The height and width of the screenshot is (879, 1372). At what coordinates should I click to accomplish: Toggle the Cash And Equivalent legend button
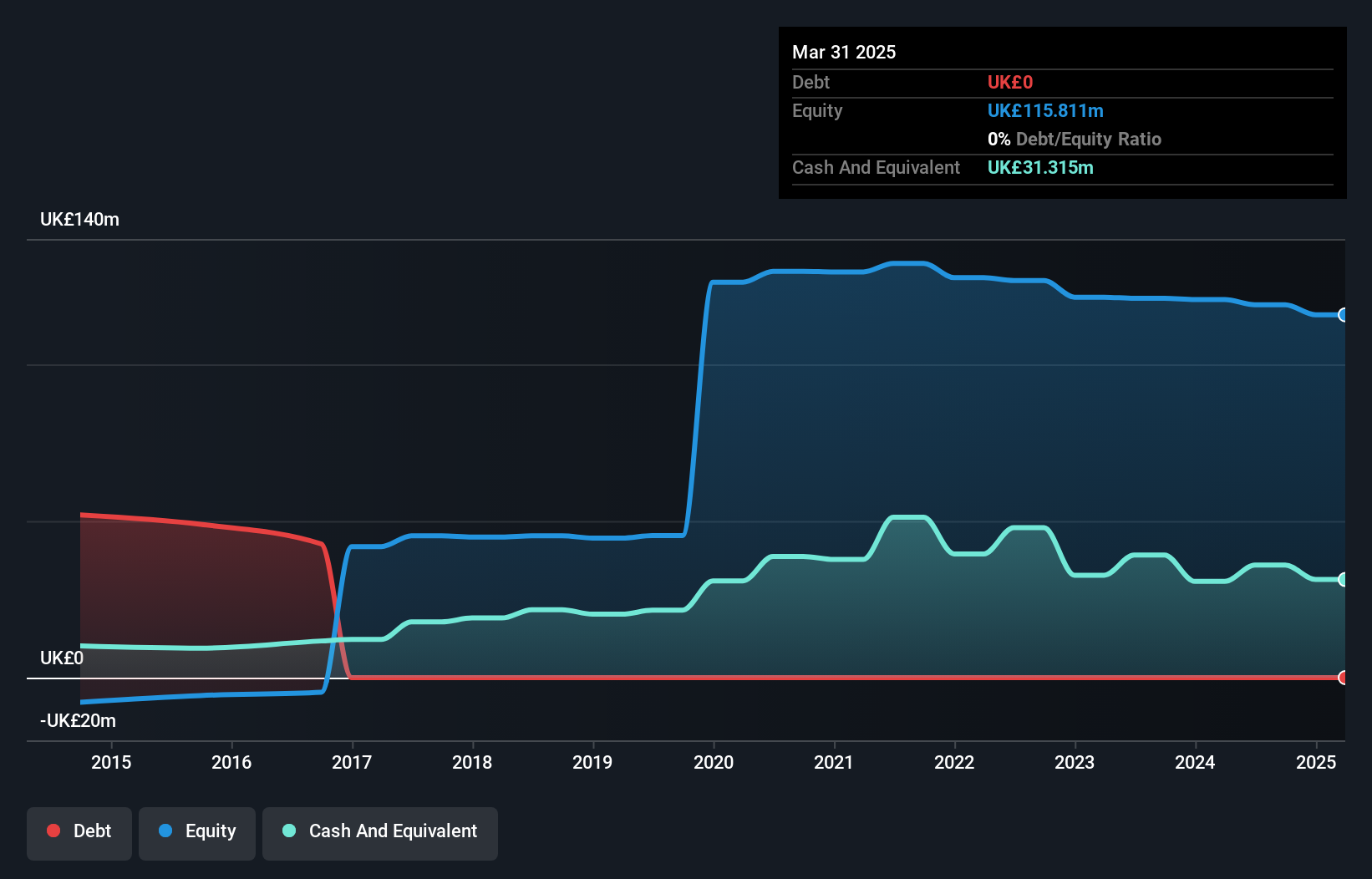[x=380, y=833]
